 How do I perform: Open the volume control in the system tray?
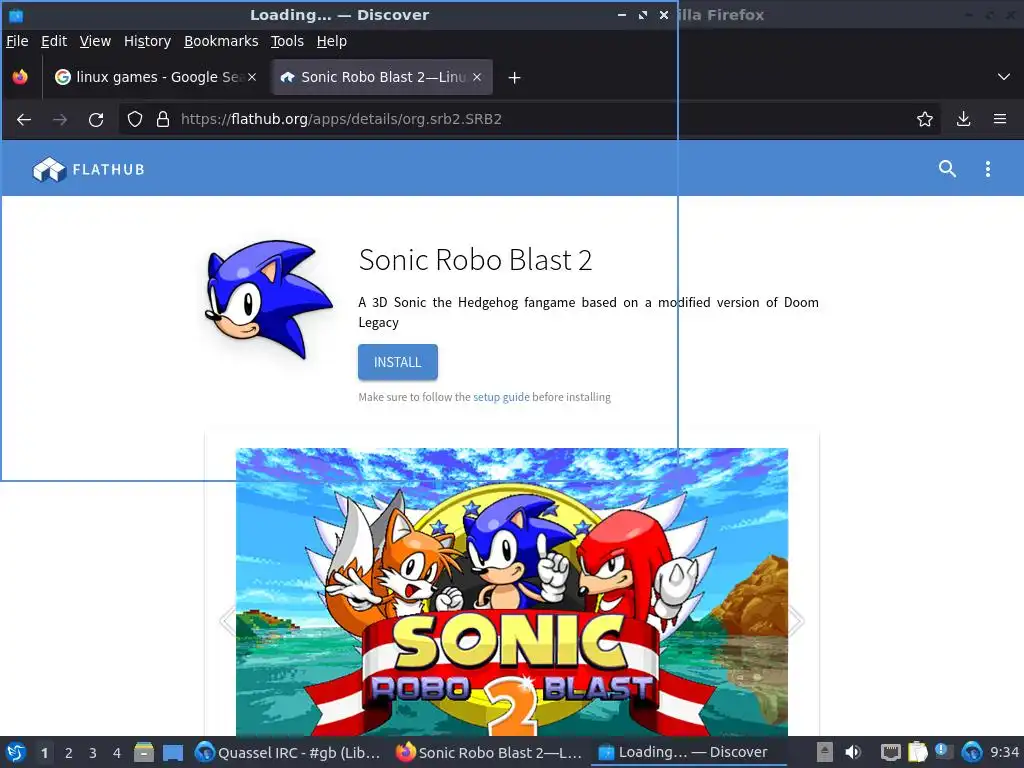(x=853, y=752)
